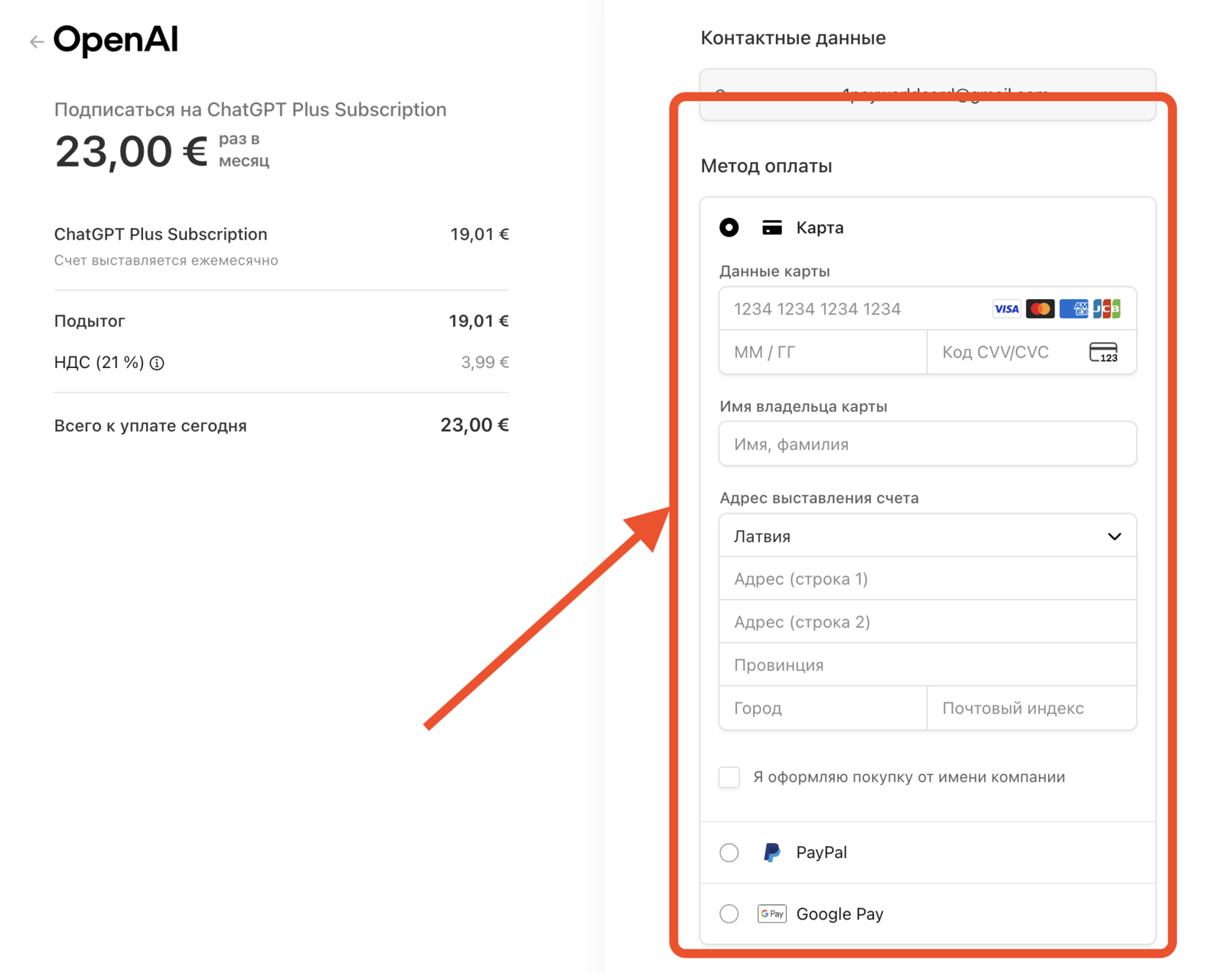Click the ММ / ГГ expiry field
Viewport: 1232px width, 973px height.
click(821, 353)
